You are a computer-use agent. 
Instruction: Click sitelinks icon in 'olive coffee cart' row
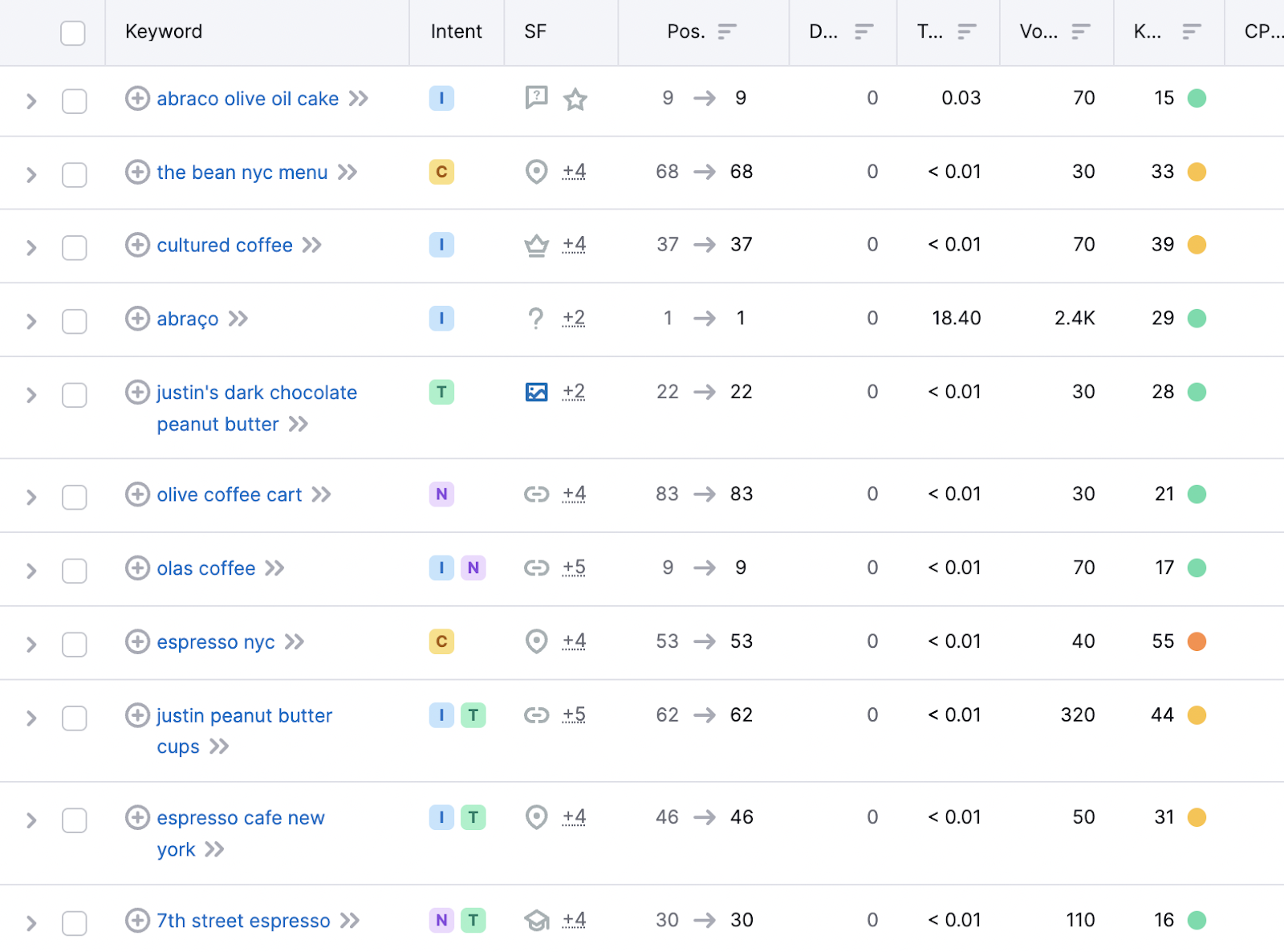tap(536, 494)
